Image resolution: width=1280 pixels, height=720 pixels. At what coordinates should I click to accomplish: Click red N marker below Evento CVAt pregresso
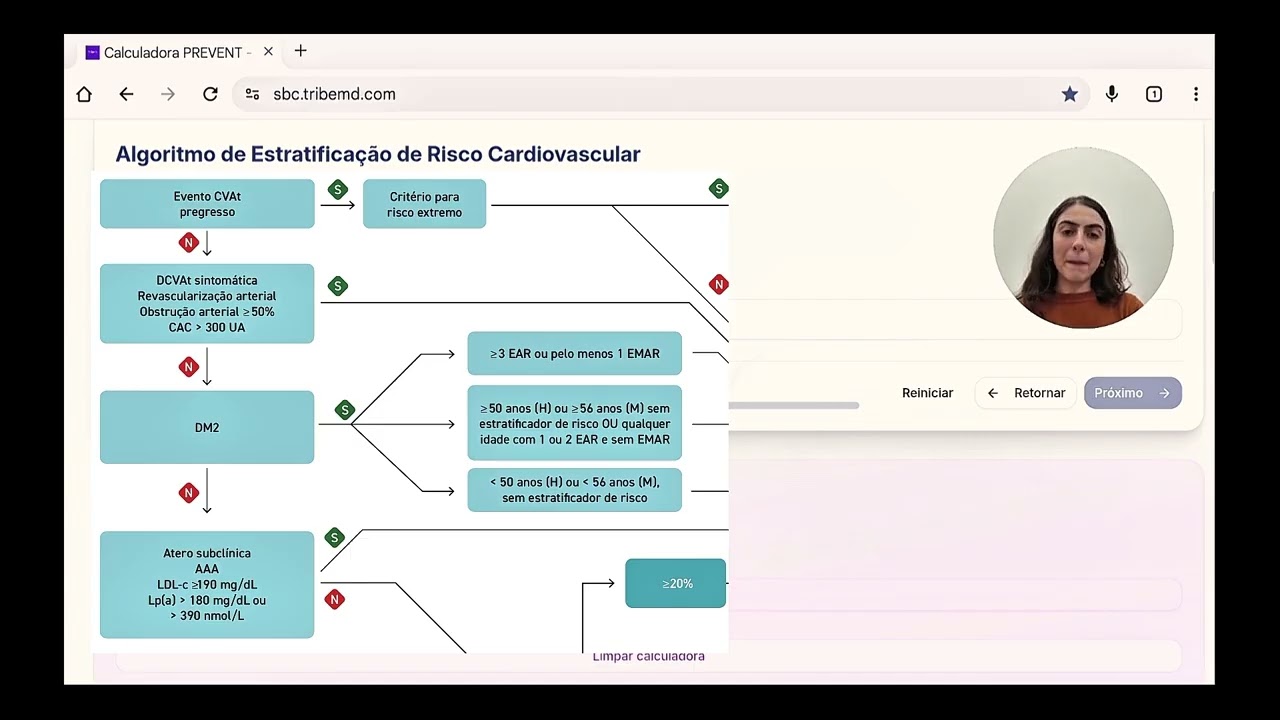coord(188,242)
